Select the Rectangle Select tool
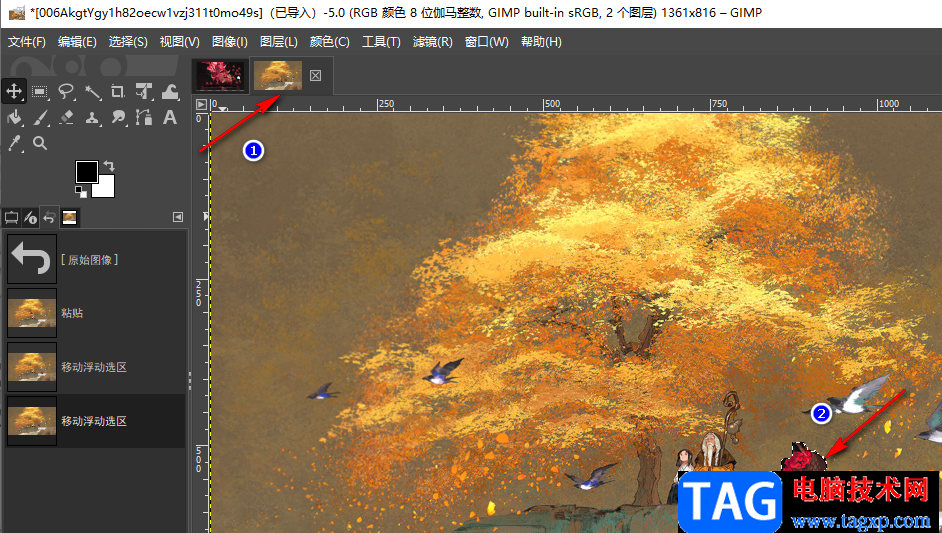The width and height of the screenshot is (942, 533). [x=40, y=91]
